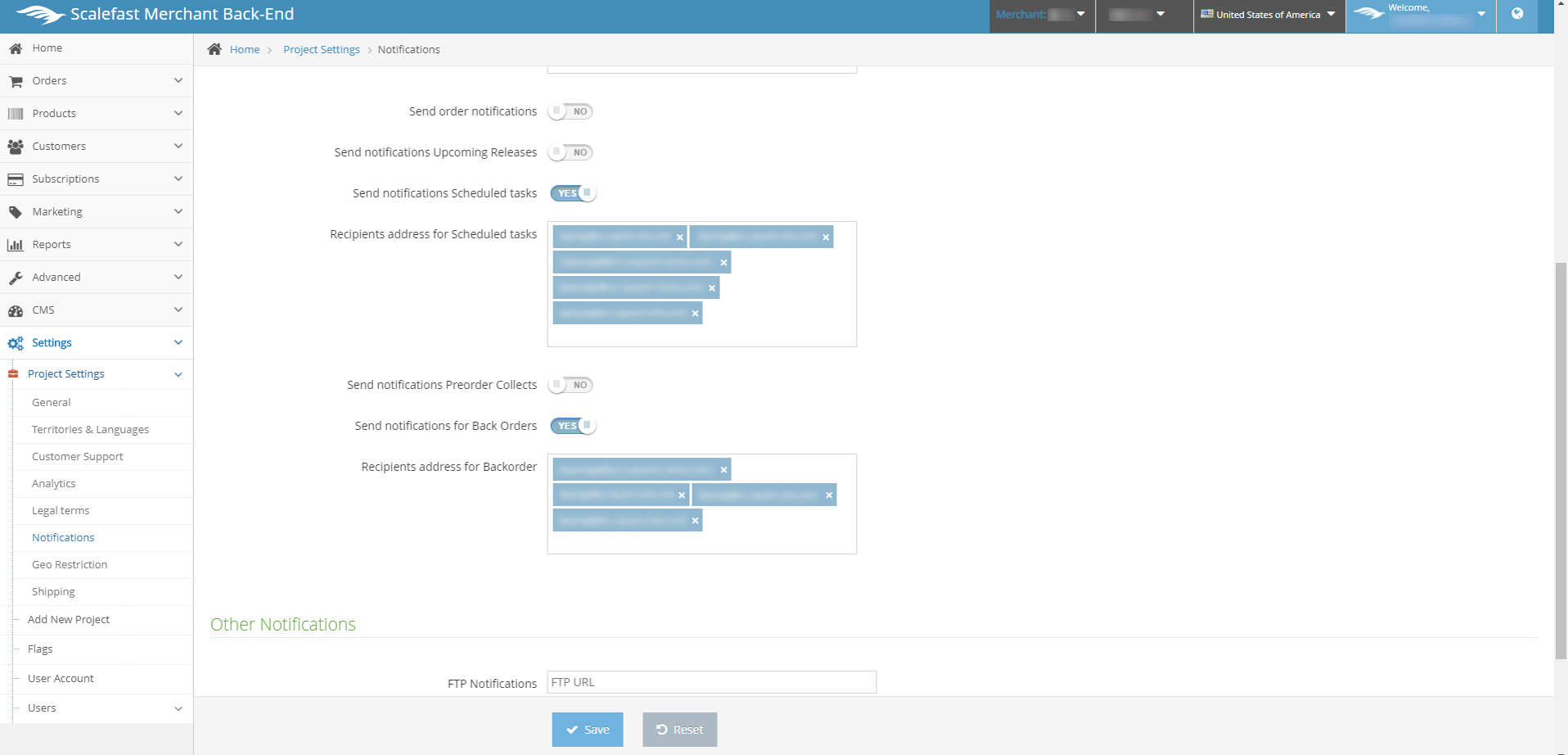Click the globe icon in top bar
Viewport: 1568px width, 755px height.
pos(1517,14)
